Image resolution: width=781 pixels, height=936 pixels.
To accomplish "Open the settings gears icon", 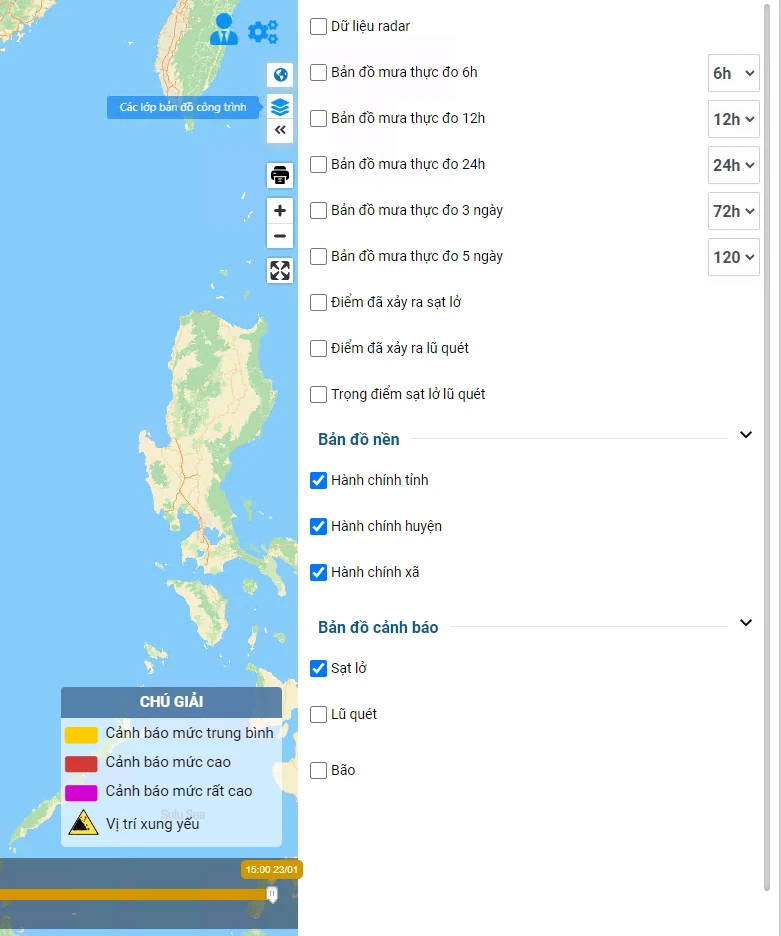I will click(x=263, y=32).
